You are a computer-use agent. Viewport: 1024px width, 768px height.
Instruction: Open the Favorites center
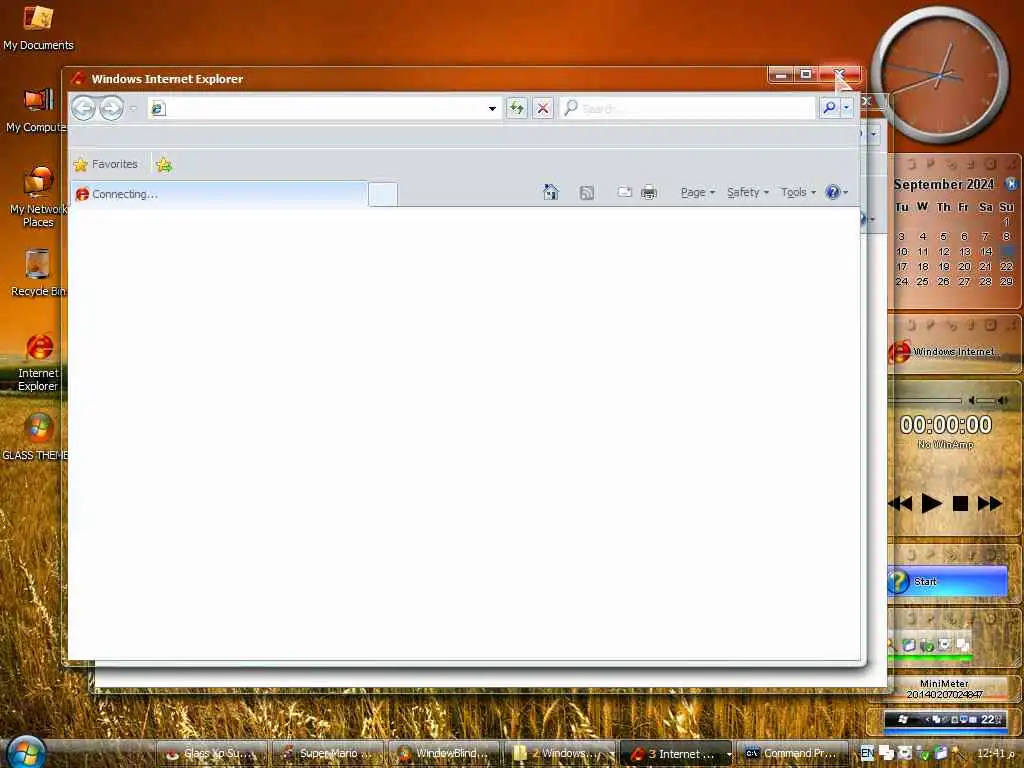click(106, 165)
